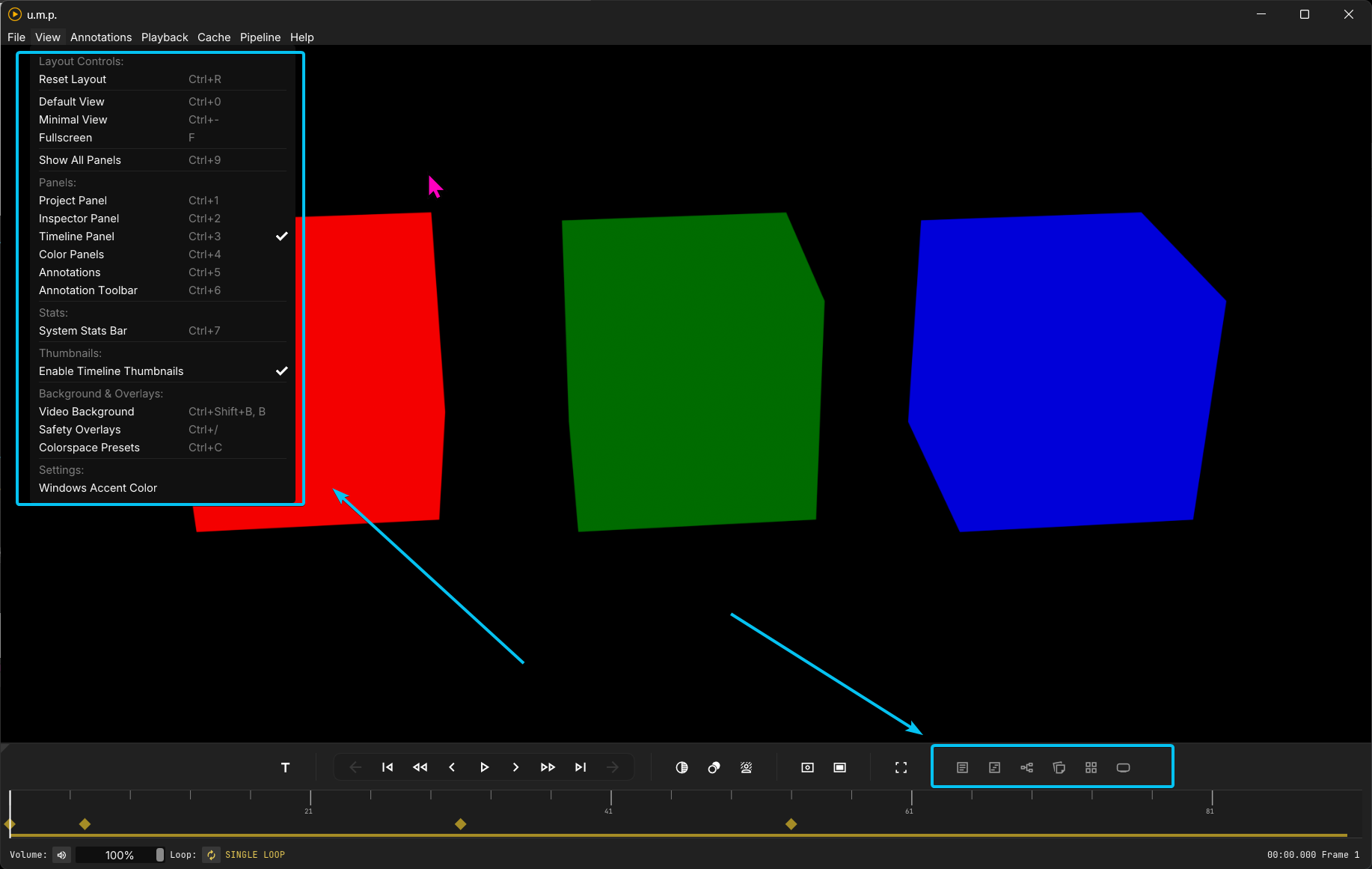Open the Annotations menu in menu bar

tap(101, 37)
